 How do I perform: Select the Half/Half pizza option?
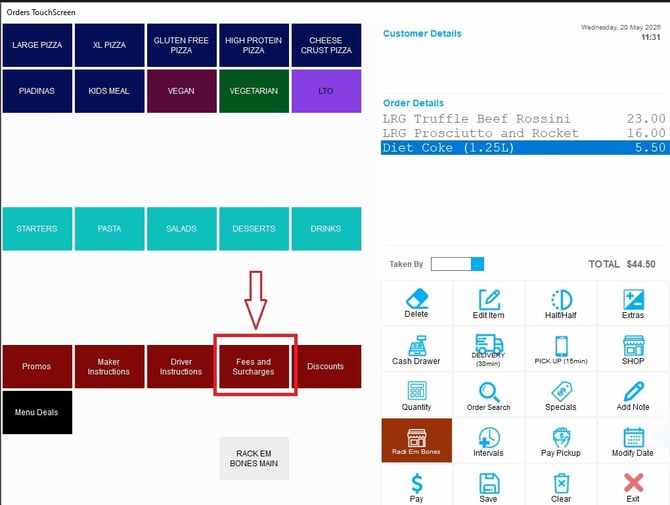pyautogui.click(x=561, y=304)
